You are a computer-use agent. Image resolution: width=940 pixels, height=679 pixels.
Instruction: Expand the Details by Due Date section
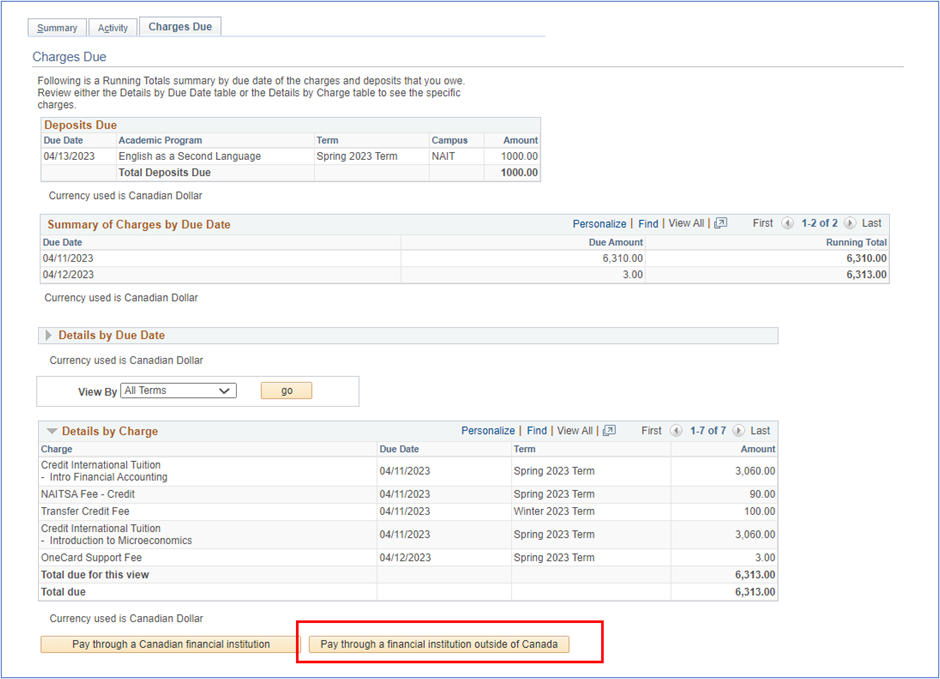49,335
